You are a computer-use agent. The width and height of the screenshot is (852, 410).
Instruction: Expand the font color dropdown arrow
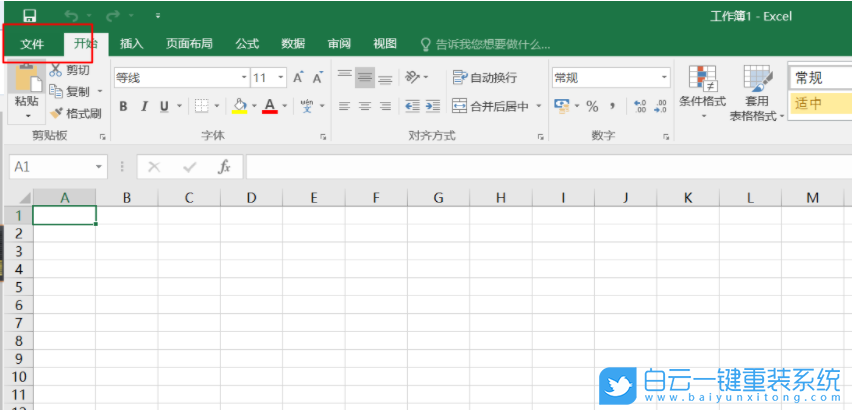[284, 106]
